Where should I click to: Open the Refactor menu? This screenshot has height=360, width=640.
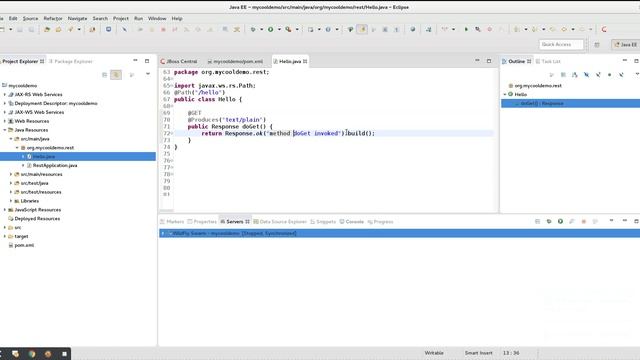pyautogui.click(x=53, y=18)
